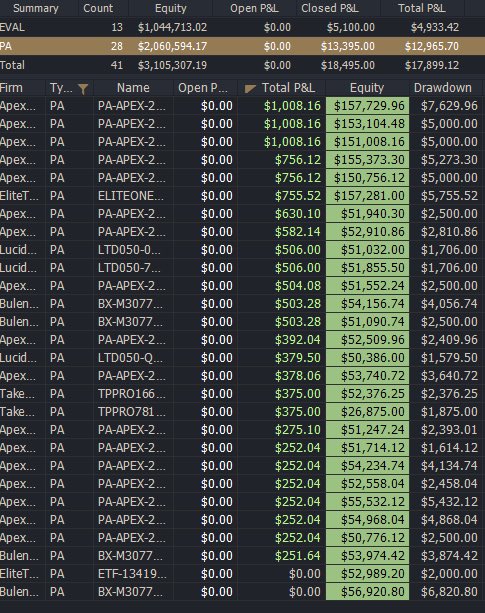Click the EVAL equity value $1,044,713.02

click(x=172, y=27)
